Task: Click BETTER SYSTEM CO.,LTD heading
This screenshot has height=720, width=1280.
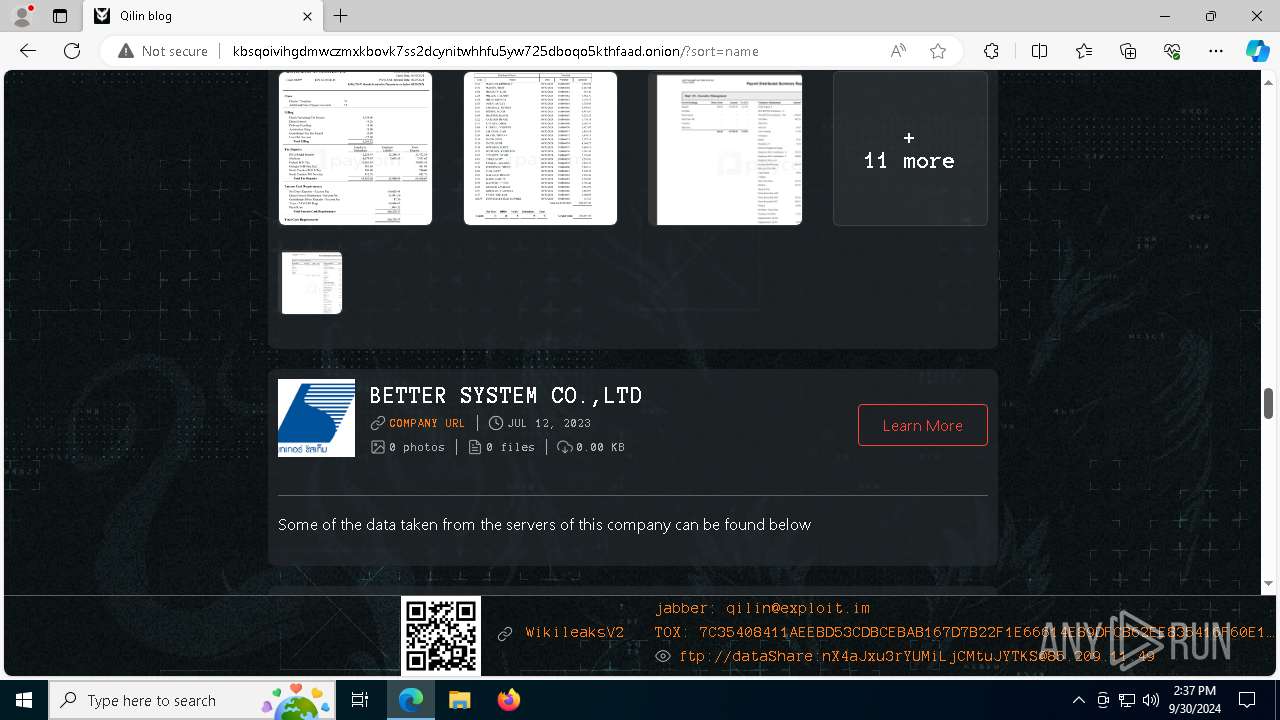Action: [x=506, y=396]
